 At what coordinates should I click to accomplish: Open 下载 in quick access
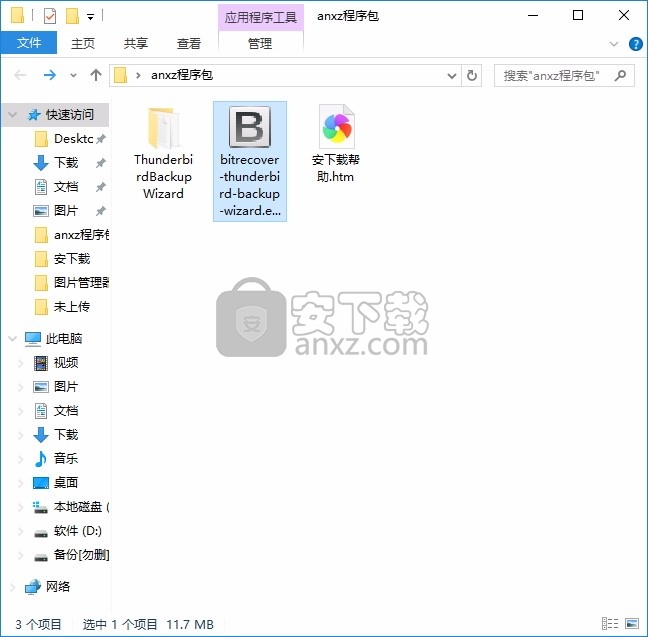pos(66,162)
